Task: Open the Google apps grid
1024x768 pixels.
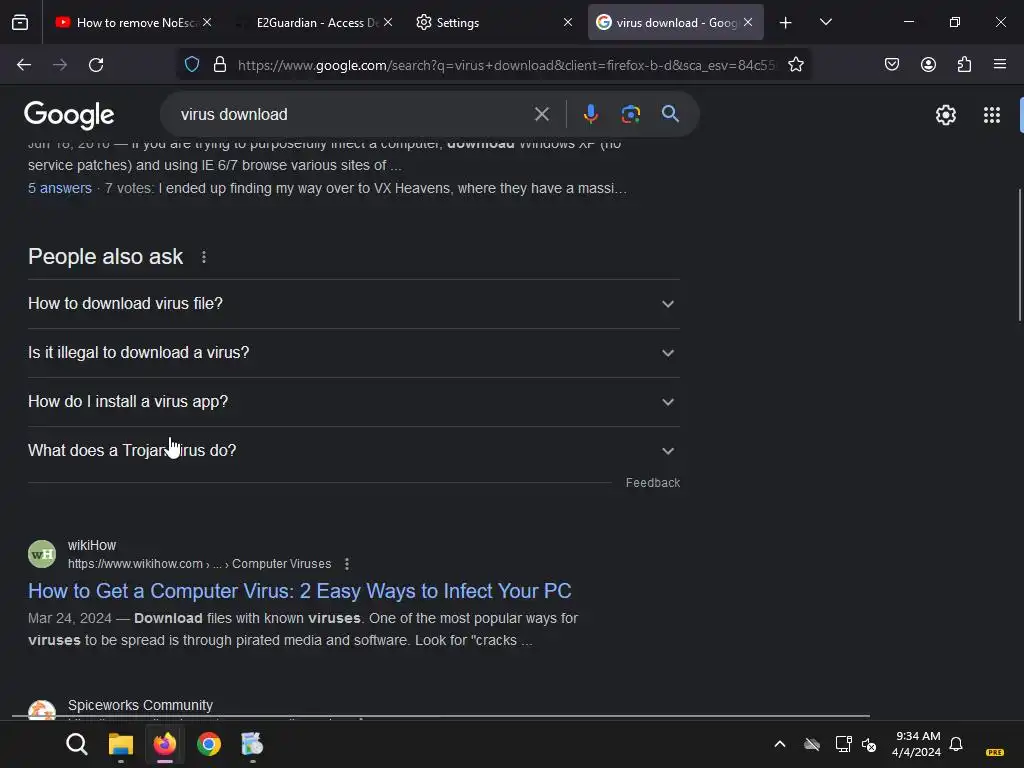Action: [x=991, y=115]
